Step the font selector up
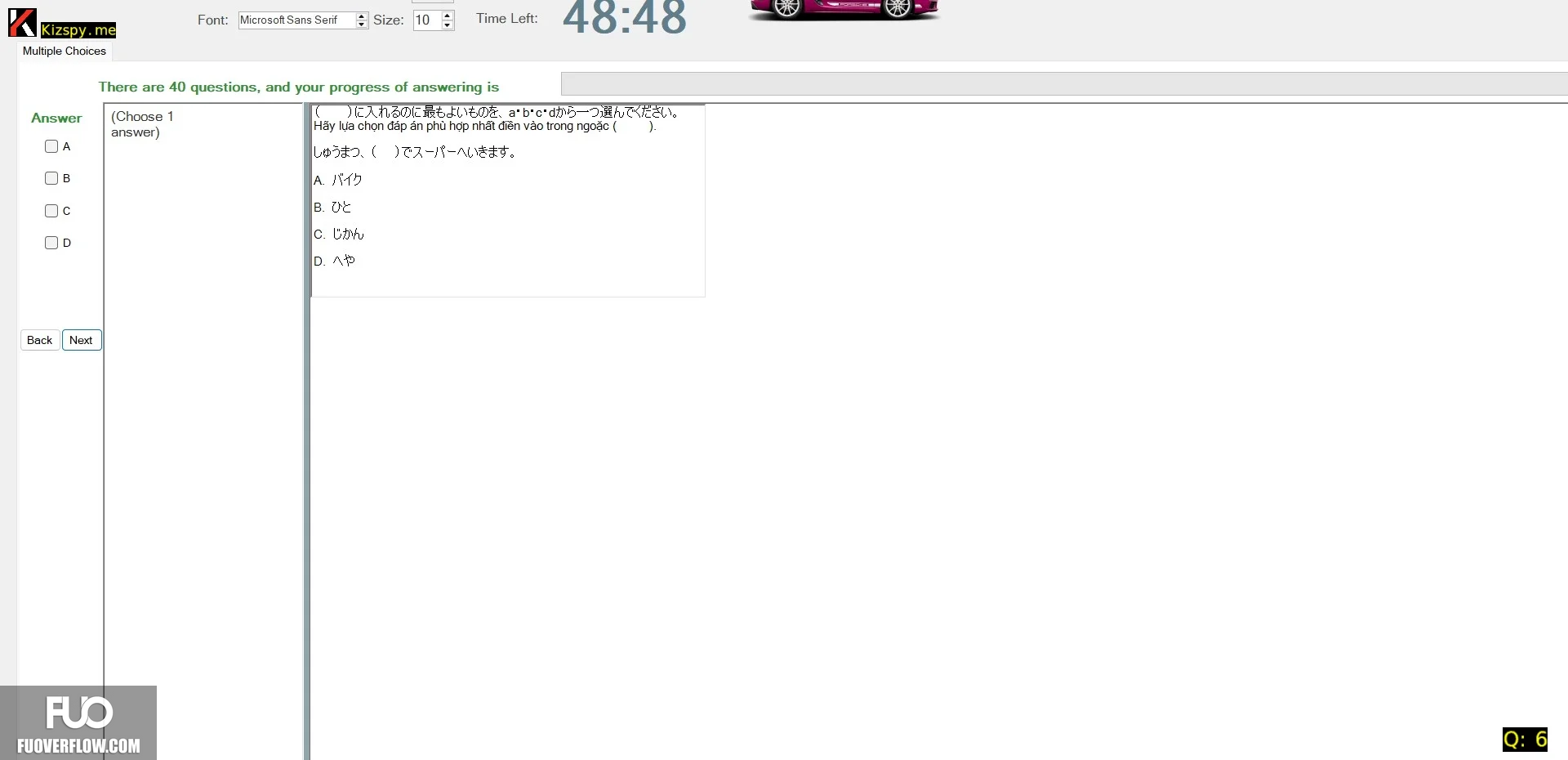The height and width of the screenshot is (760, 1568). pos(362,16)
